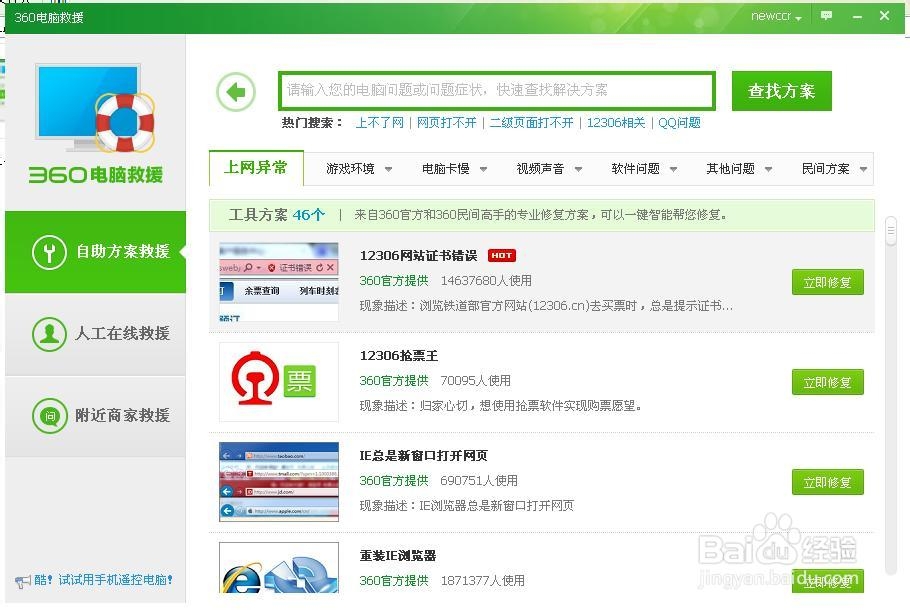This screenshot has height=610, width=910.
Task: Click the green back arrow icon
Action: pos(236,92)
